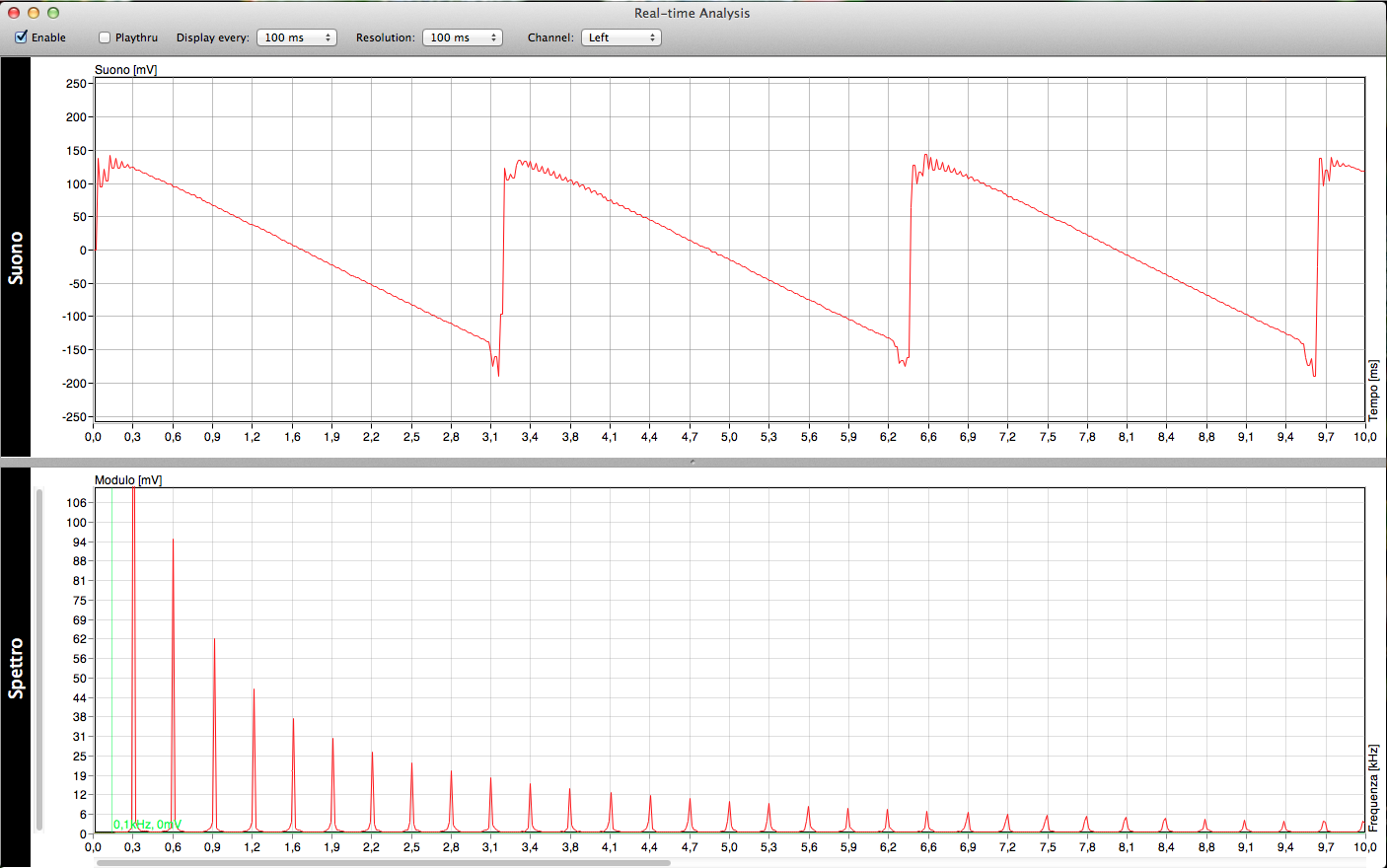Click the Real-time Analysis title bar text
Screen dimensions: 1387x868
tap(692, 13)
